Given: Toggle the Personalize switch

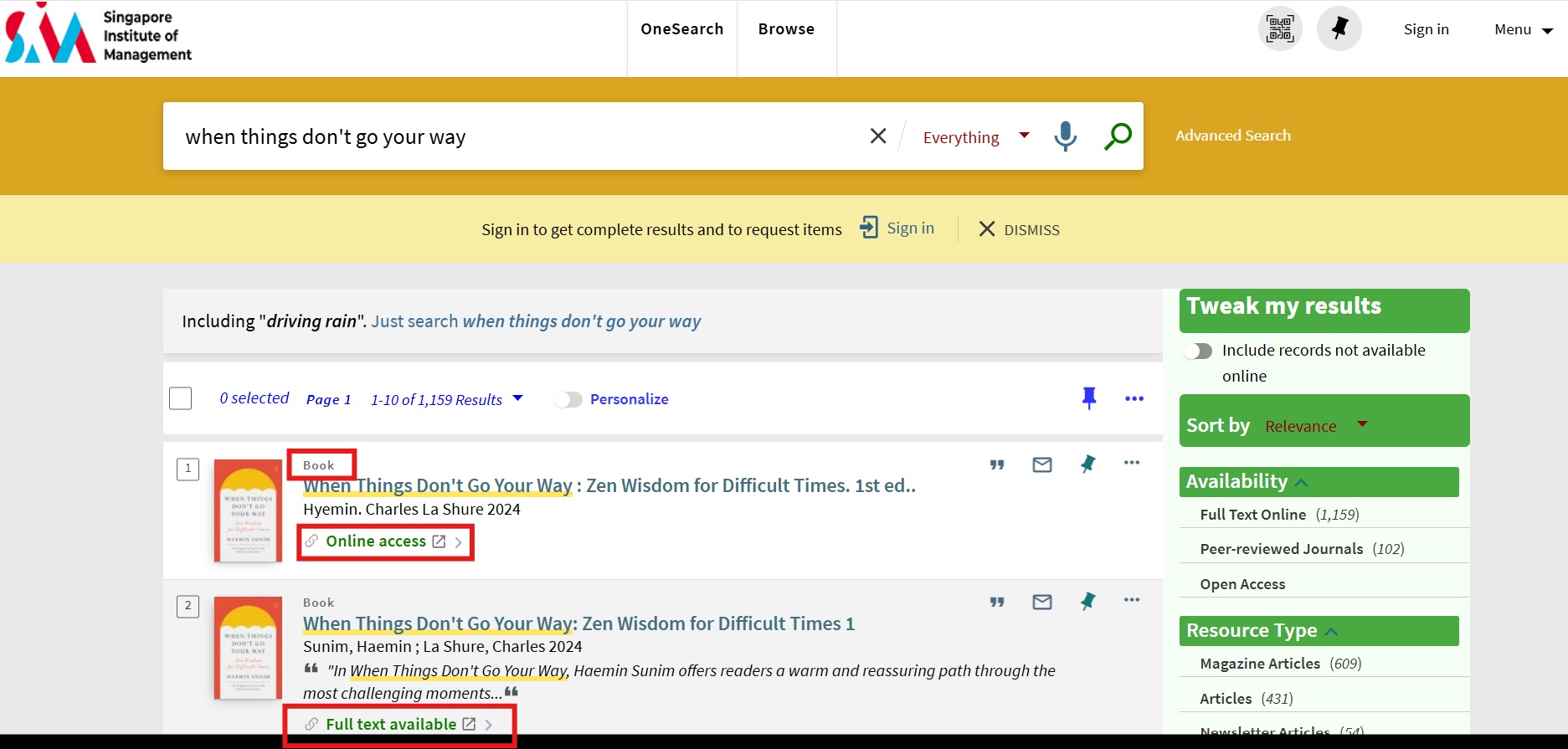Looking at the screenshot, I should [x=568, y=399].
